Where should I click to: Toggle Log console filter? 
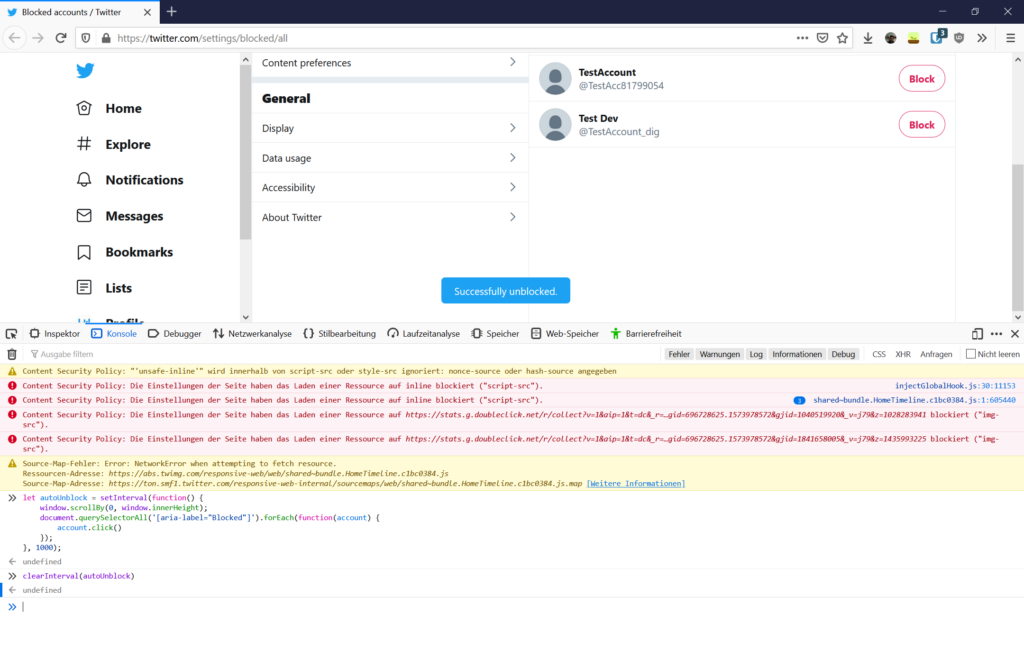click(756, 354)
